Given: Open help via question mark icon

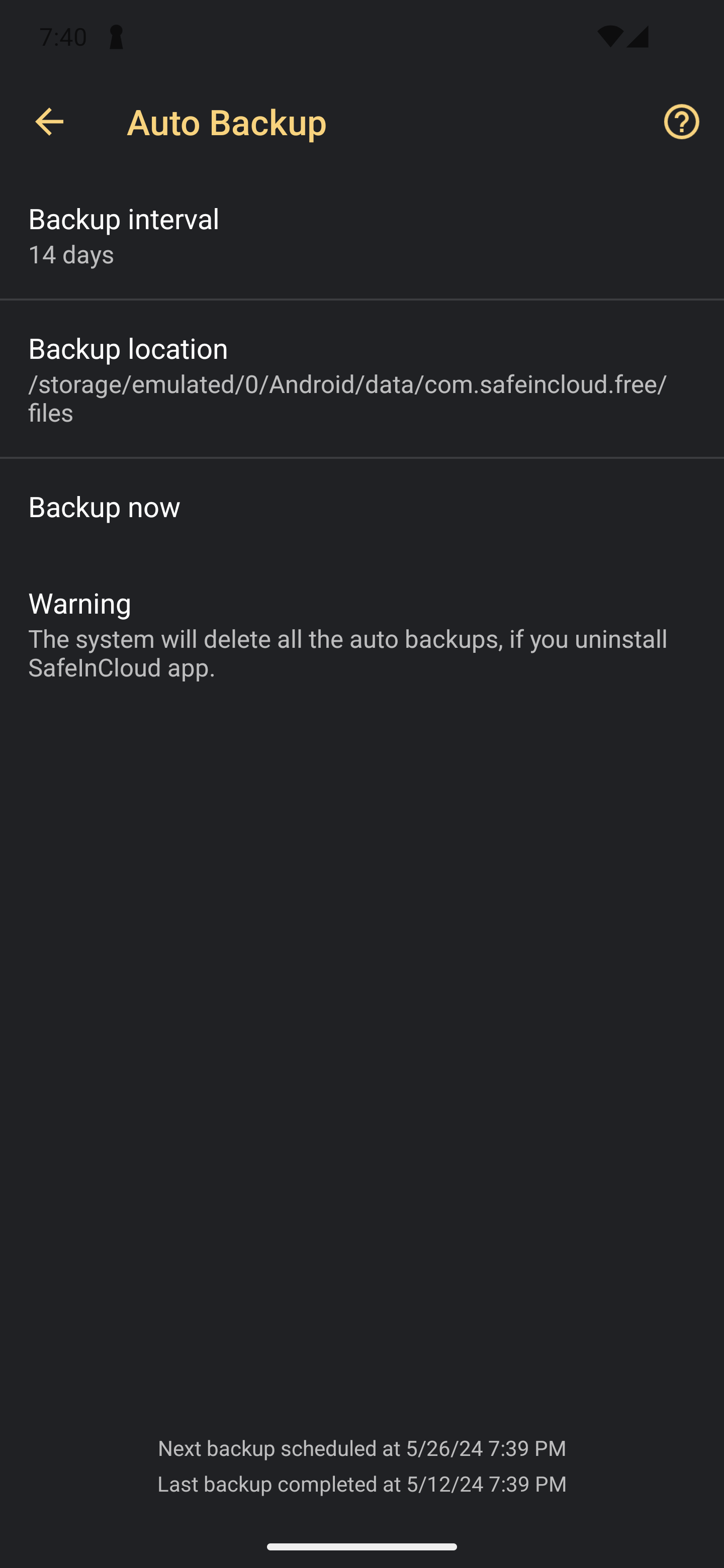Looking at the screenshot, I should click(681, 122).
